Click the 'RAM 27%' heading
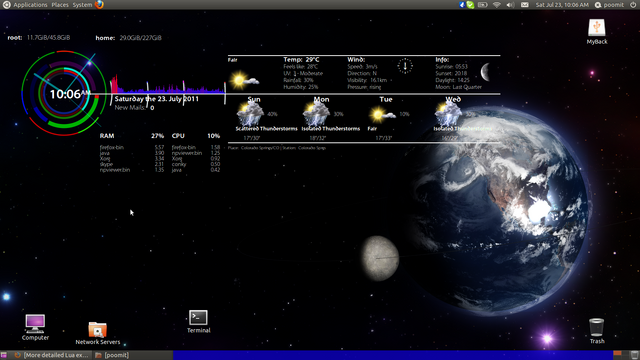Viewport: 640px width, 360px height. (131, 136)
